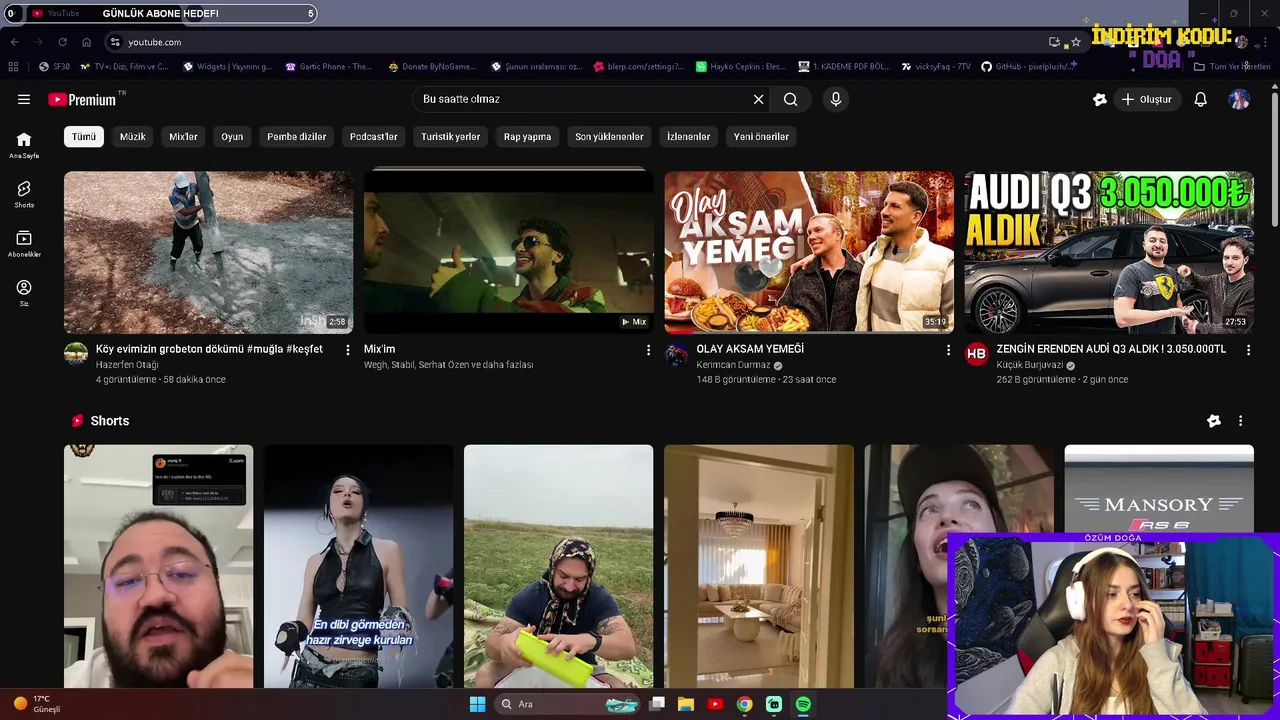This screenshot has width=1280, height=720.
Task: Open Siz (You) page in sidebar
Action: pos(24,292)
